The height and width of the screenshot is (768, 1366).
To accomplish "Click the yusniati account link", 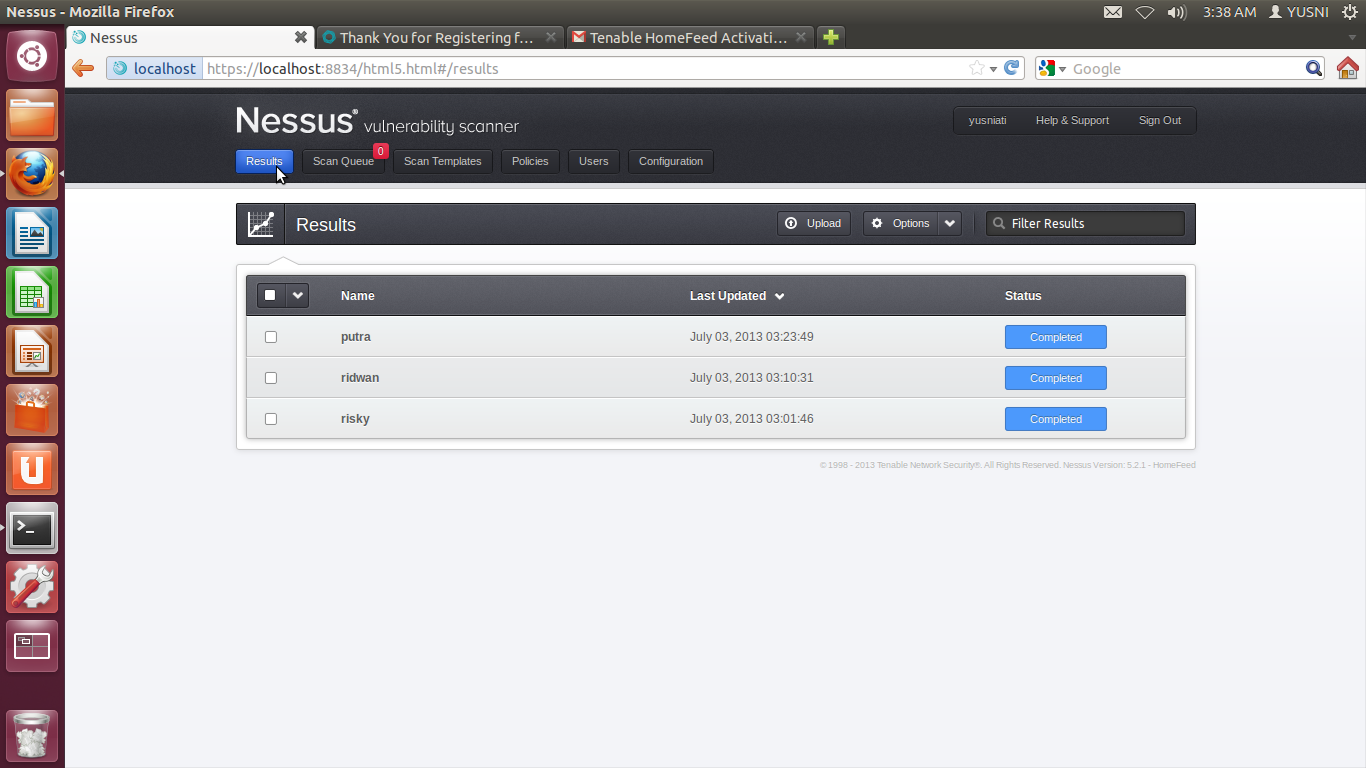I will tap(987, 120).
